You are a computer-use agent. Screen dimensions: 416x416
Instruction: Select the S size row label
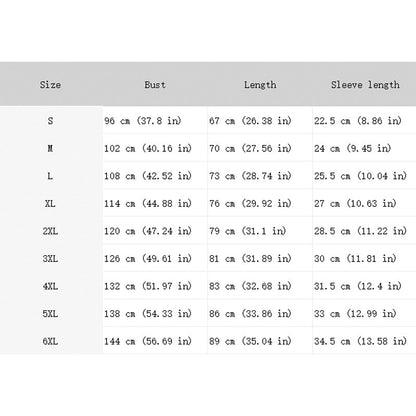(50, 120)
